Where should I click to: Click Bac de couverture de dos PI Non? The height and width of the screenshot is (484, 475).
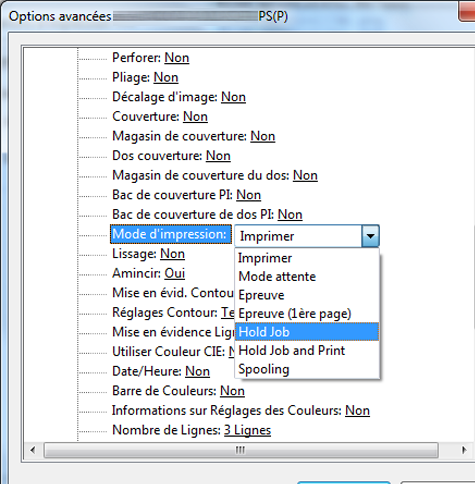[x=290, y=215]
